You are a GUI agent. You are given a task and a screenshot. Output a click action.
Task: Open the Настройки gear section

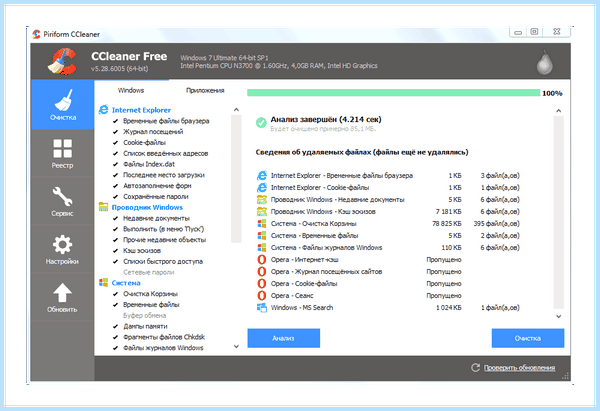pyautogui.click(x=62, y=249)
